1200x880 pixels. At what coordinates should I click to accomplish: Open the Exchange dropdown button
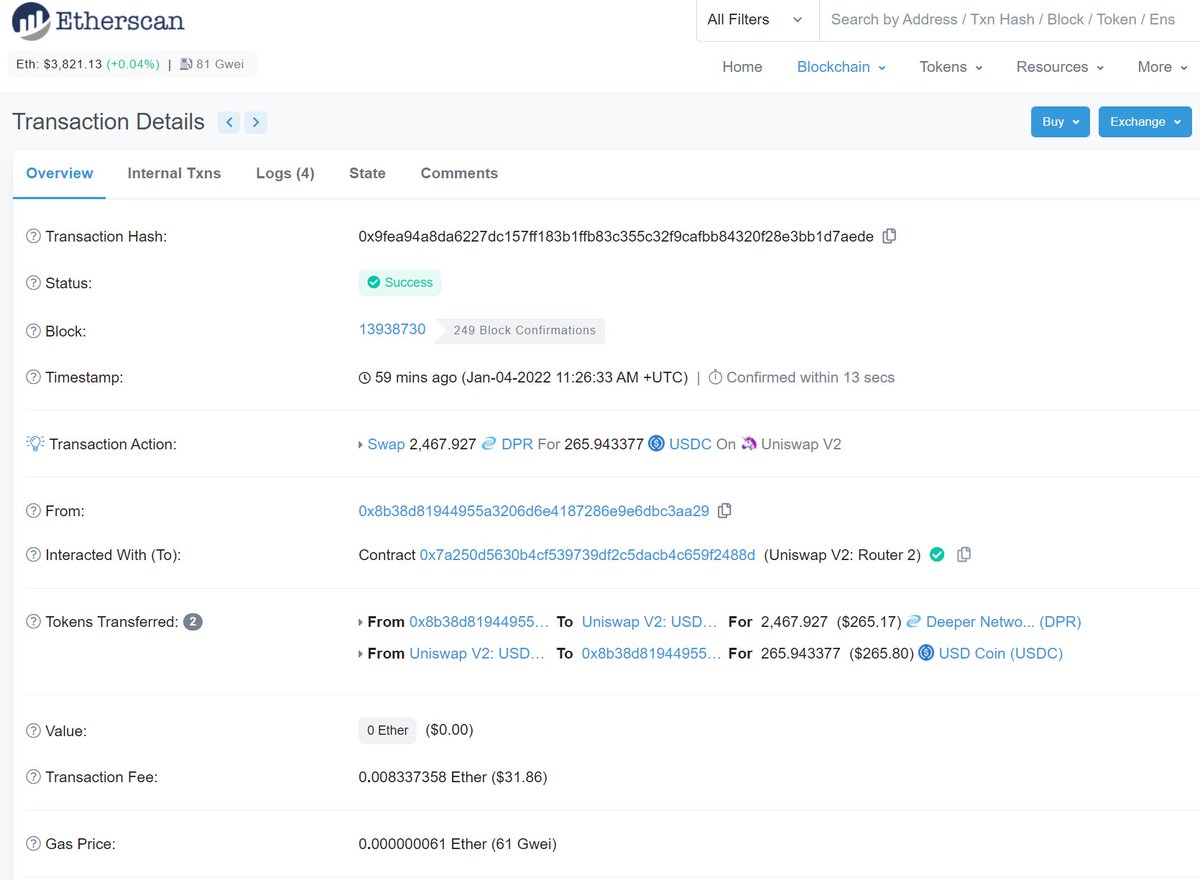click(1145, 122)
